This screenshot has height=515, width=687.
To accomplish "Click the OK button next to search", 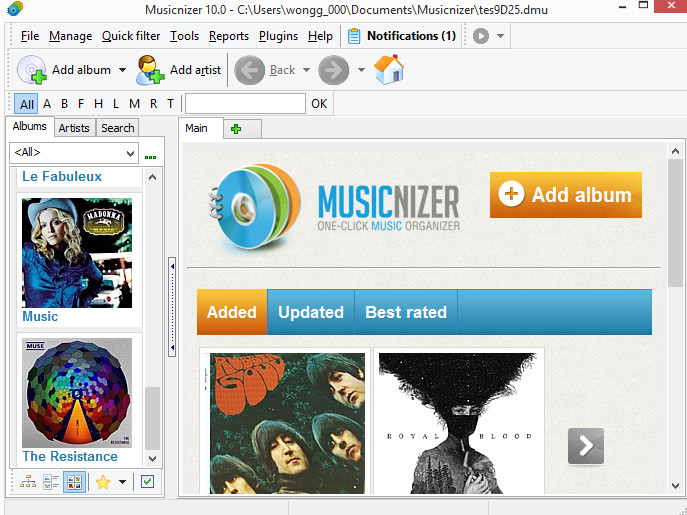I will [319, 104].
